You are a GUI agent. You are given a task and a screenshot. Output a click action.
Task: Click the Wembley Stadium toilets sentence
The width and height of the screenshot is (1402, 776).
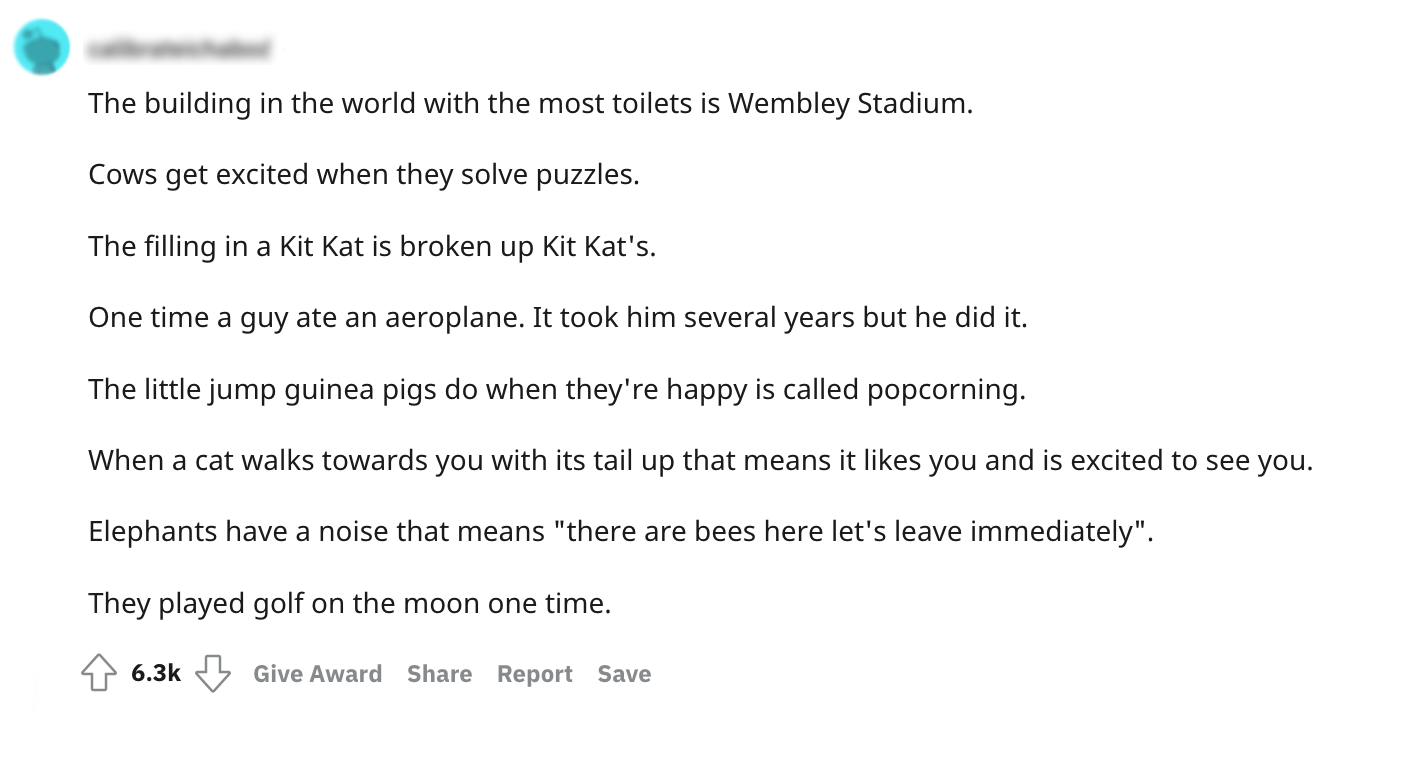pyautogui.click(x=530, y=103)
